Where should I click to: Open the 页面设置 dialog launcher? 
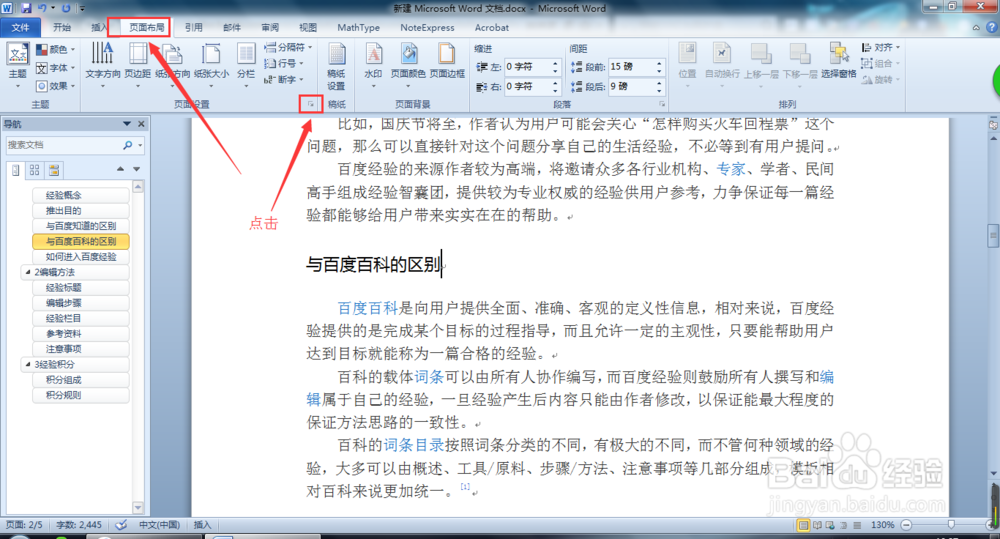311,104
